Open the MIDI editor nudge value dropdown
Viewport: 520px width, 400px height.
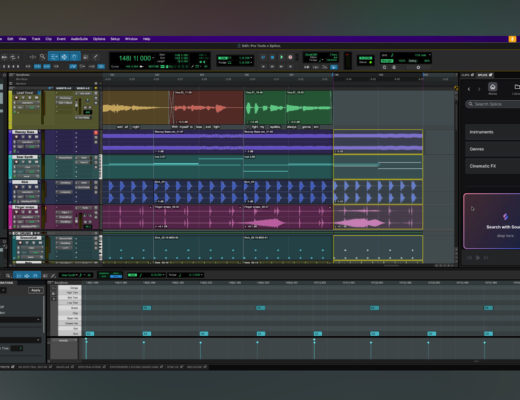pos(202,275)
